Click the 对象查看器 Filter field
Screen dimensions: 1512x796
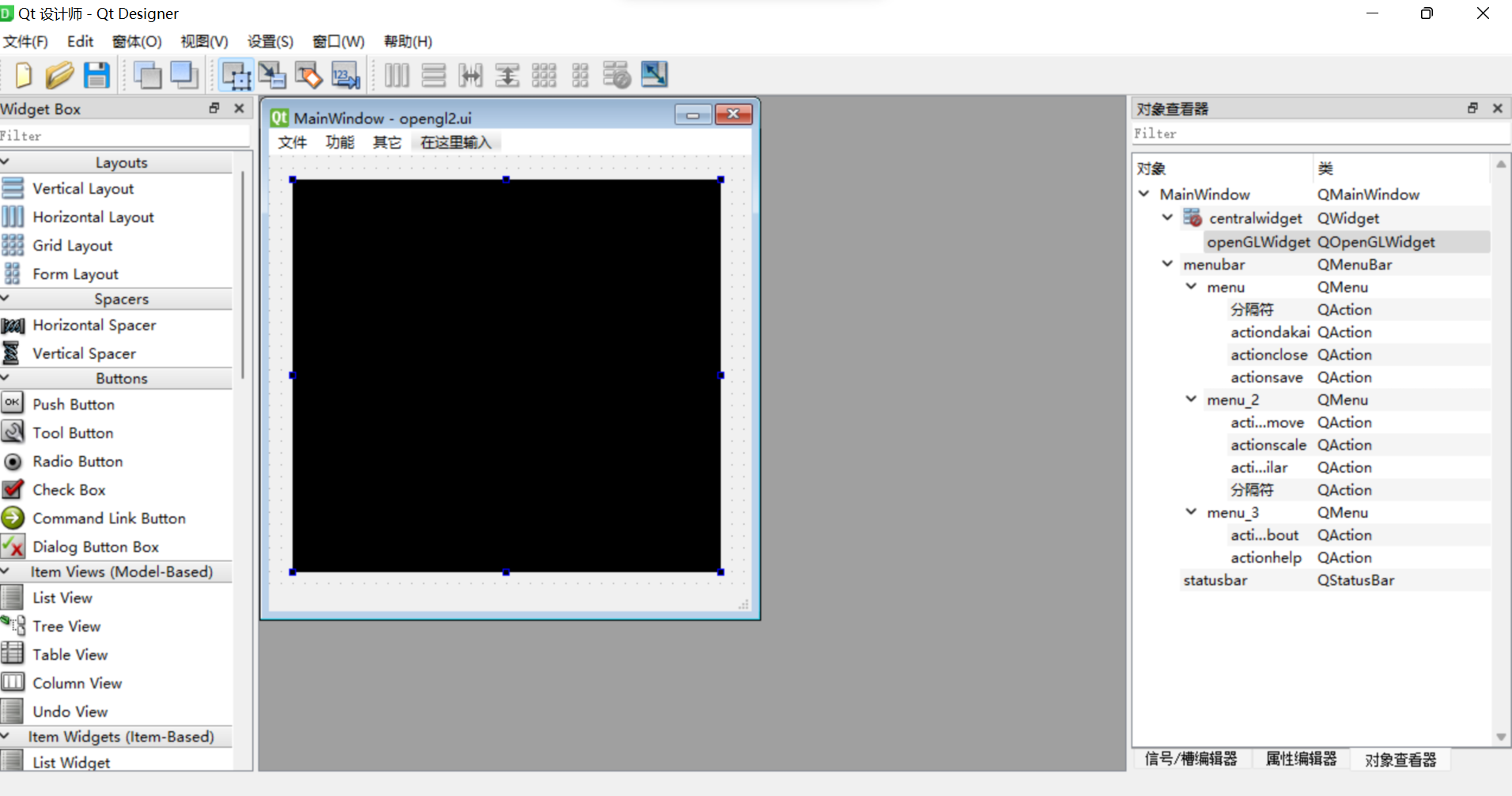click(1321, 134)
